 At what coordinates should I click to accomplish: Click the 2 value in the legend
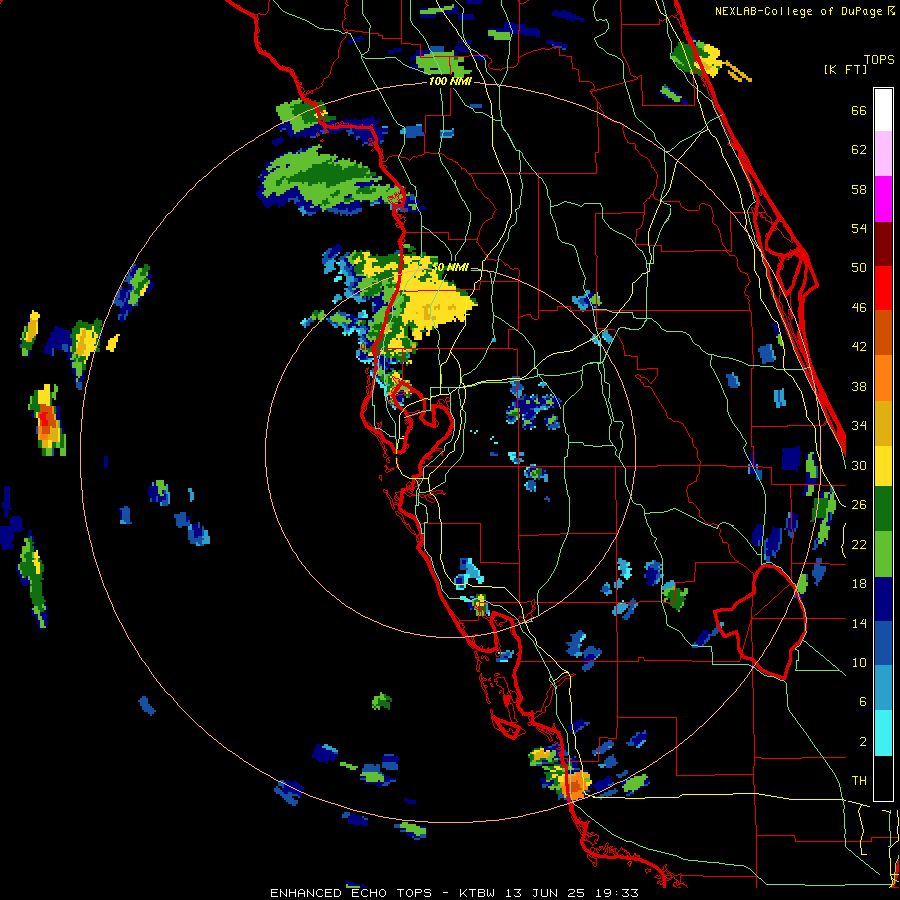[x=863, y=742]
